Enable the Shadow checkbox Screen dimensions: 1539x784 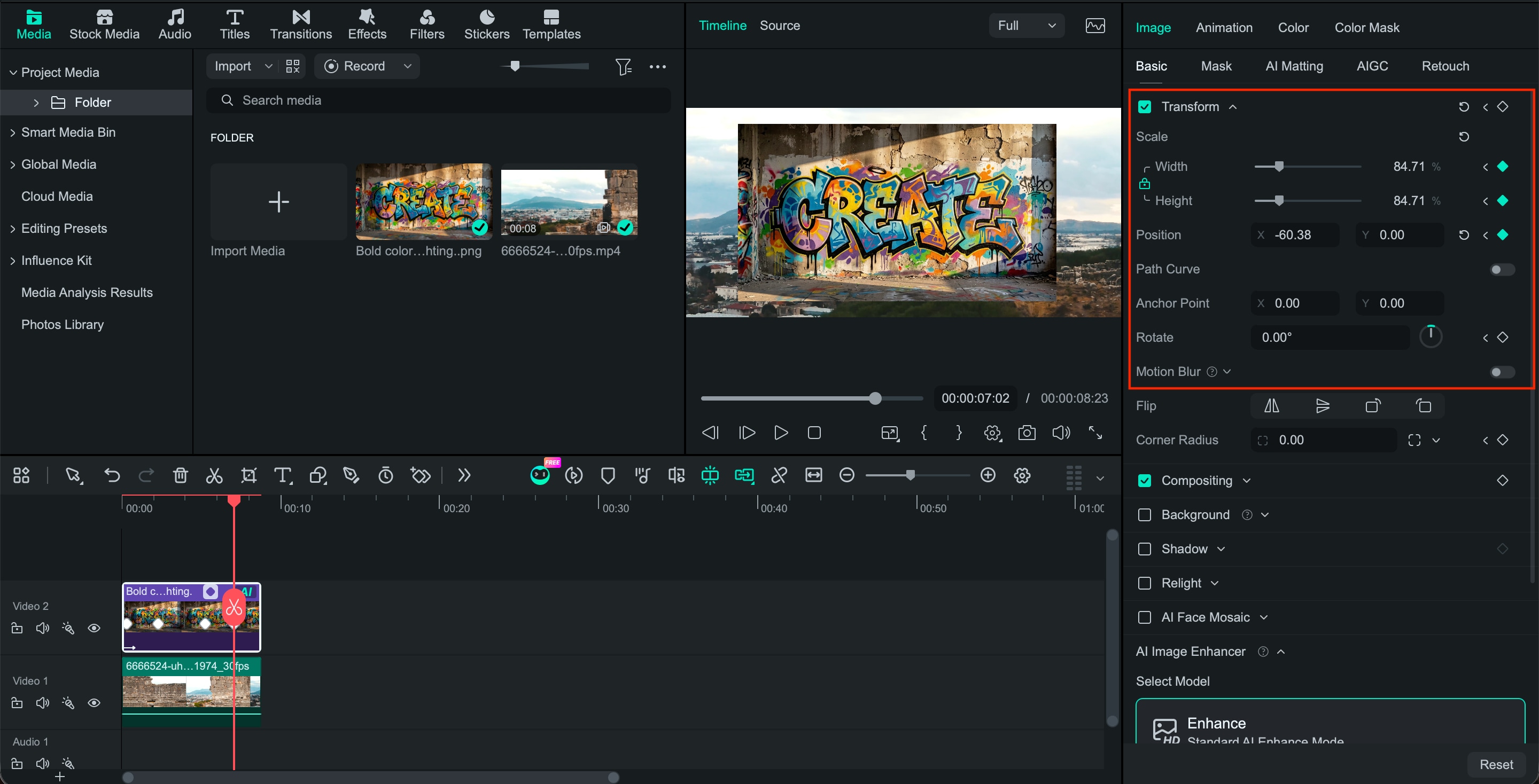coord(1144,548)
